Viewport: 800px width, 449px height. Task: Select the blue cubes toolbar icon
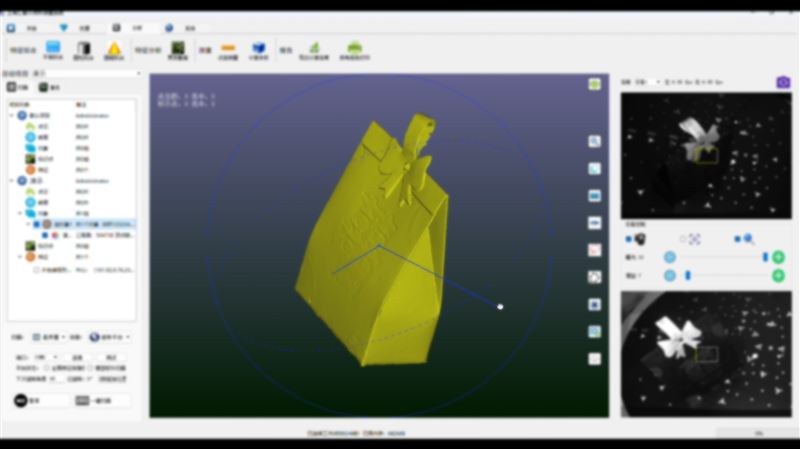click(x=259, y=49)
